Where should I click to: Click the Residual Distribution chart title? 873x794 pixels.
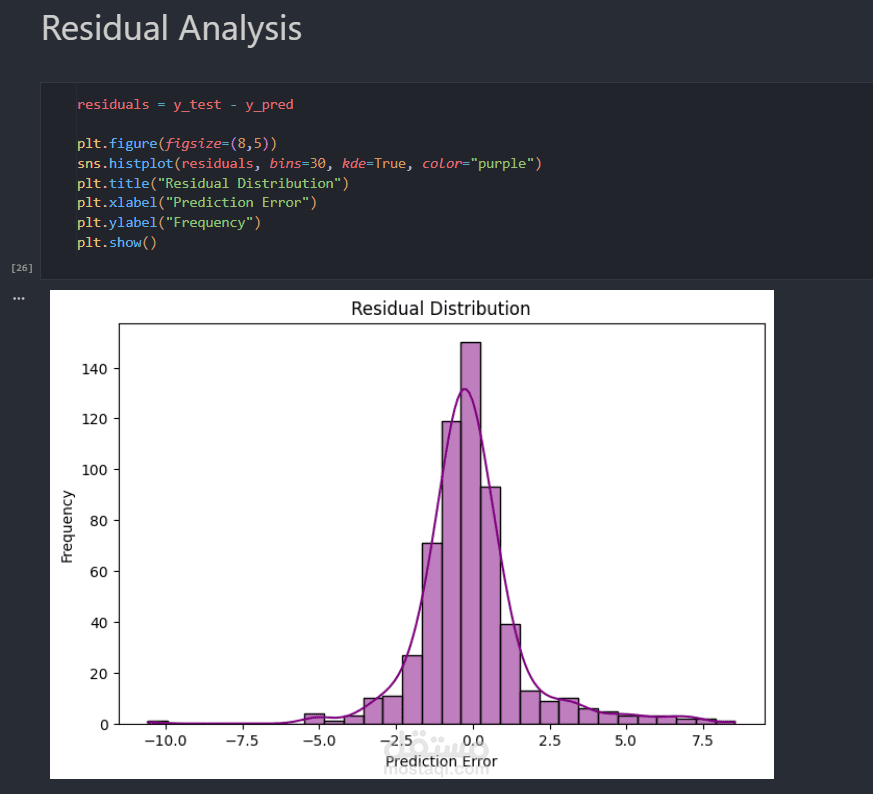pos(440,308)
